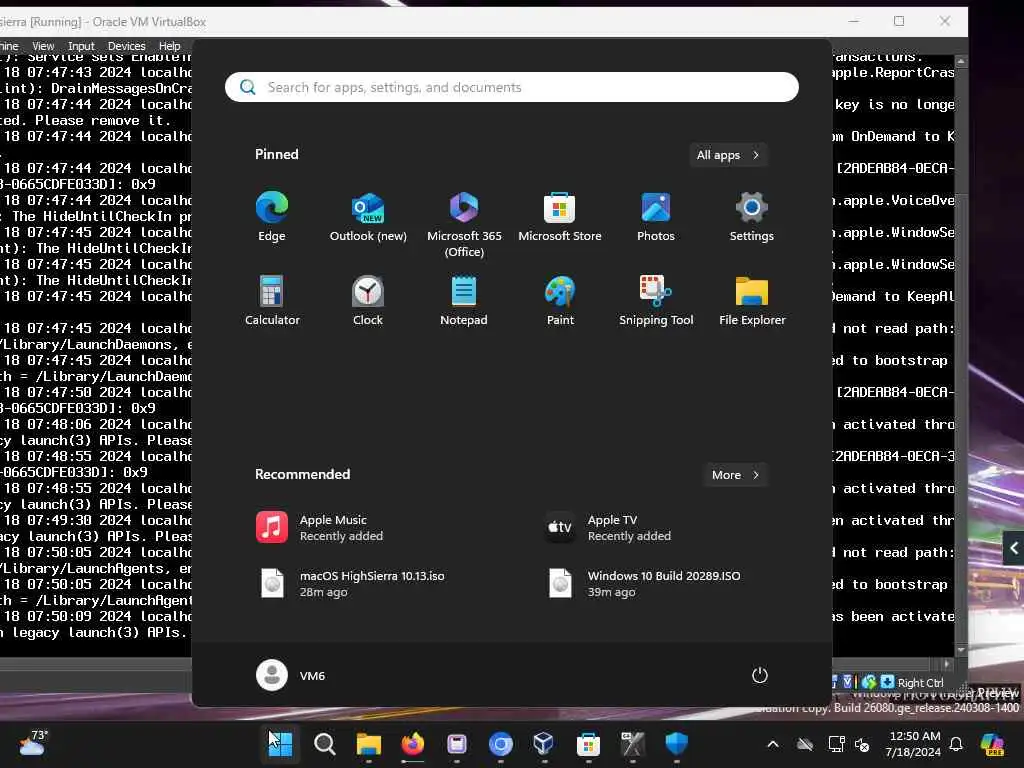Open the VirtualBox cube taskbar icon

544,744
